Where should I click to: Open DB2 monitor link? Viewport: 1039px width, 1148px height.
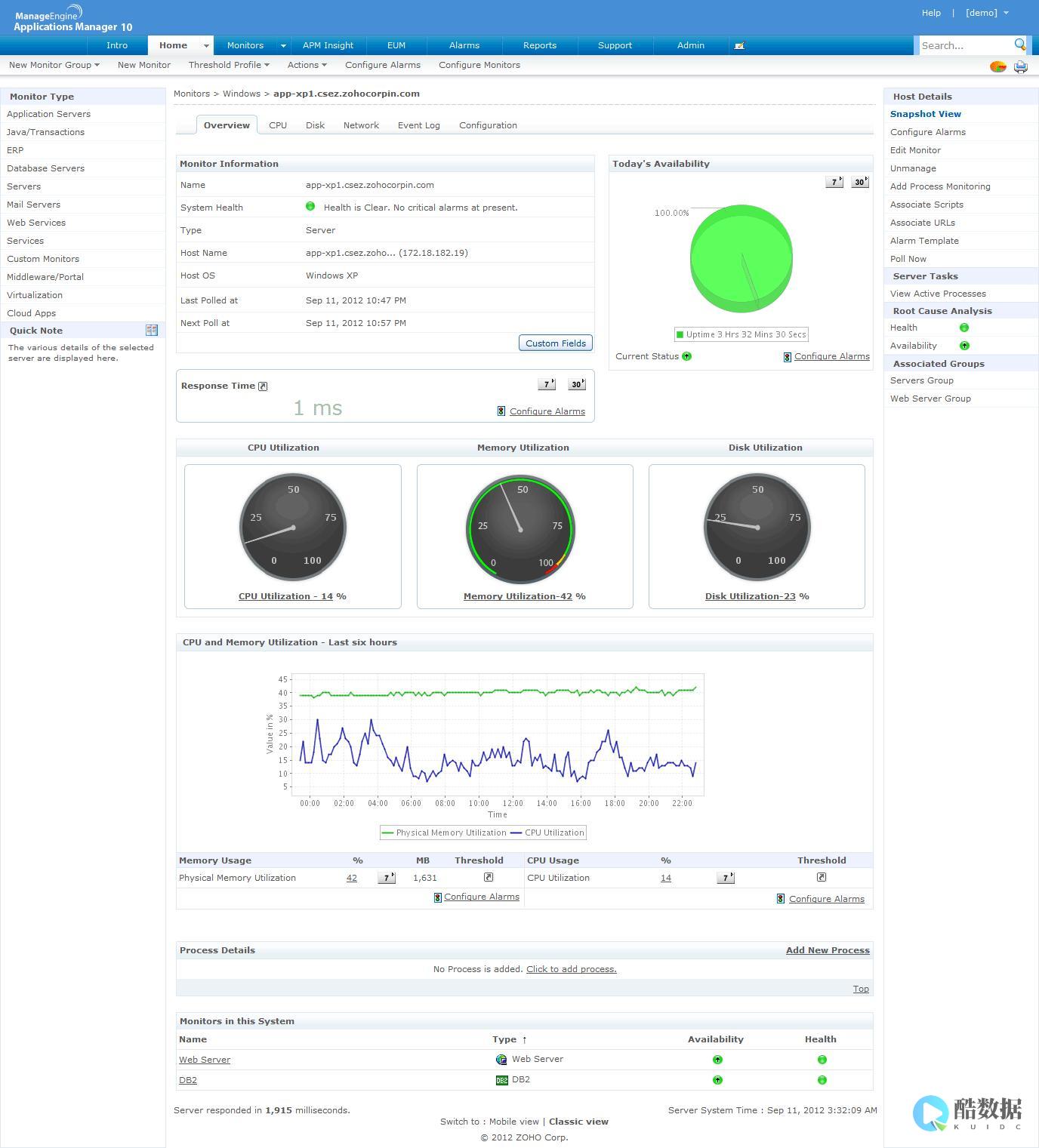188,1080
